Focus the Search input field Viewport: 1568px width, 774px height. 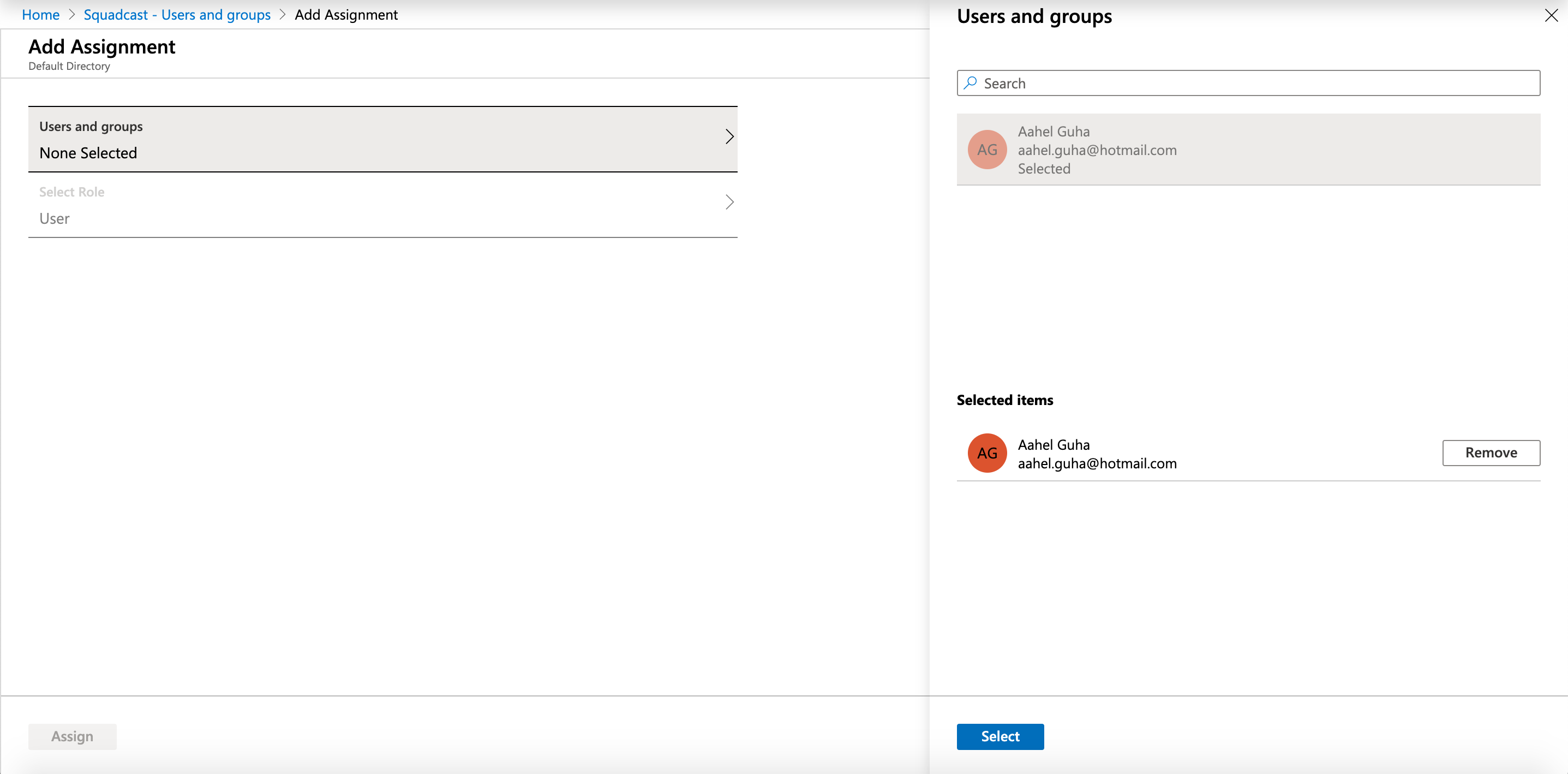(1254, 84)
